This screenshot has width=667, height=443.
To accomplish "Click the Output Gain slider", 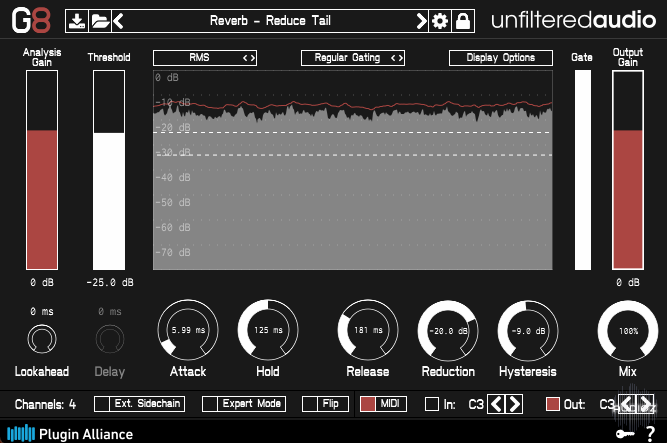I will point(628,170).
